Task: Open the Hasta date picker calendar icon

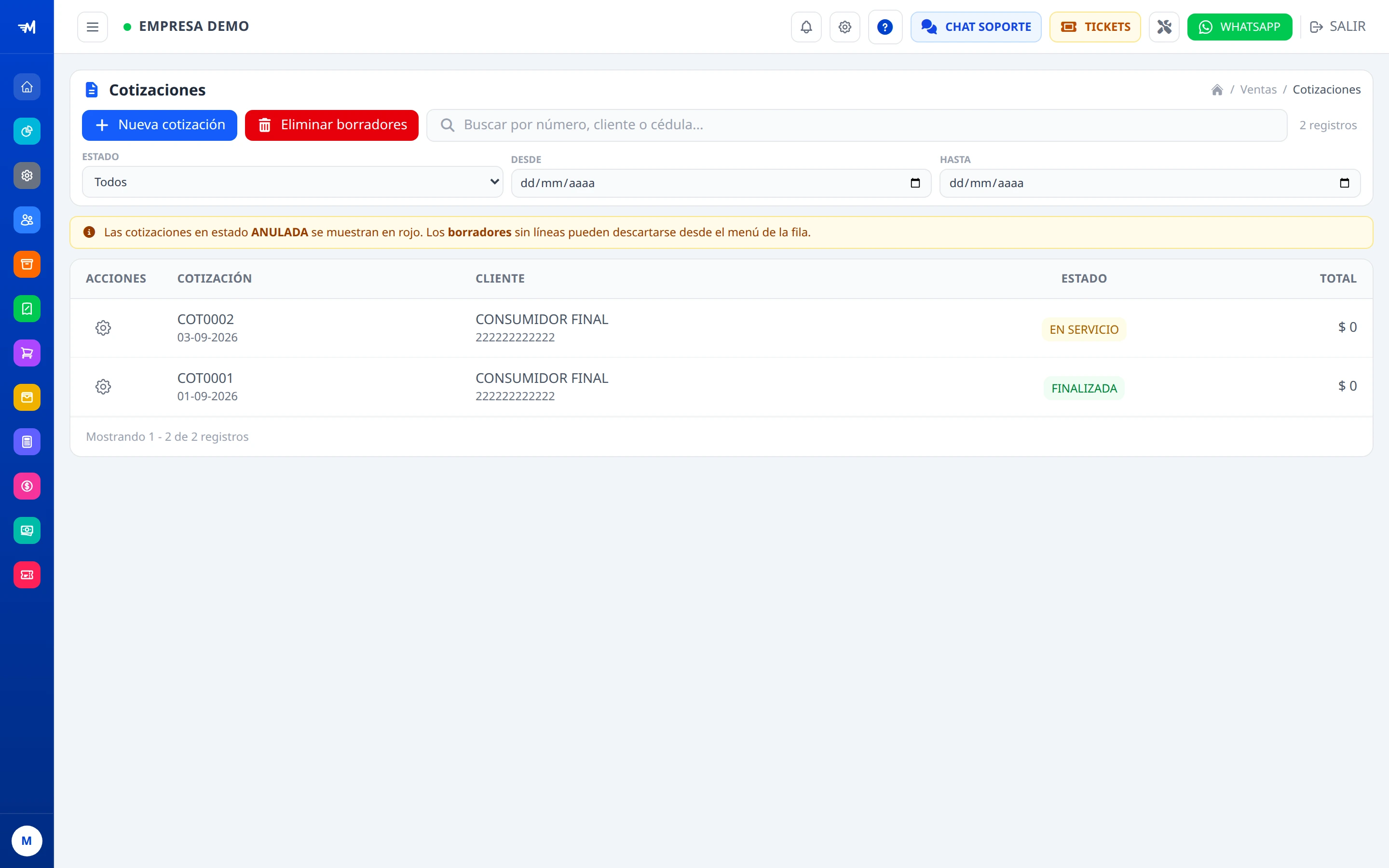Action: pos(1344,183)
